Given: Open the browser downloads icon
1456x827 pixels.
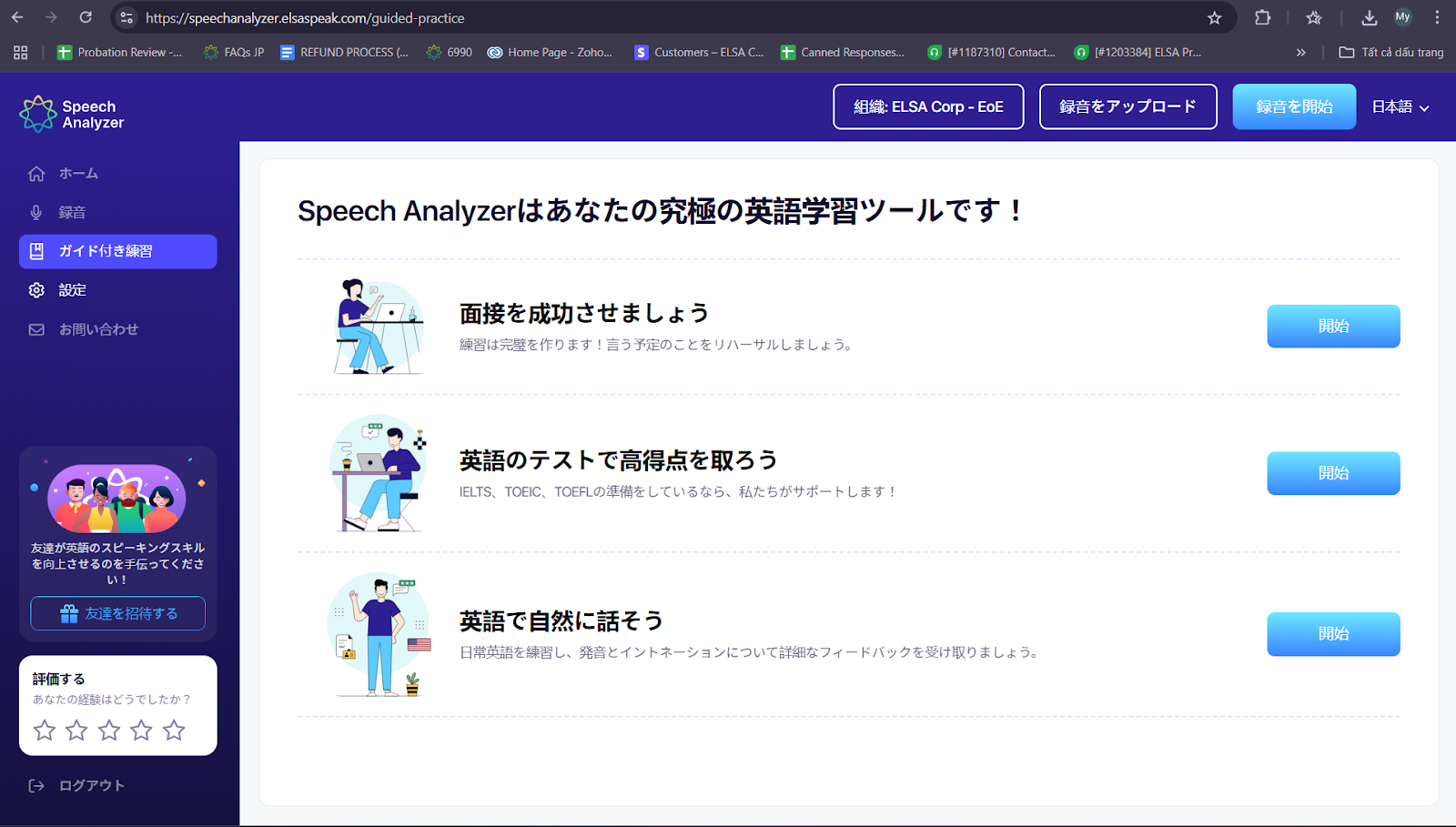Looking at the screenshot, I should (x=1369, y=17).
